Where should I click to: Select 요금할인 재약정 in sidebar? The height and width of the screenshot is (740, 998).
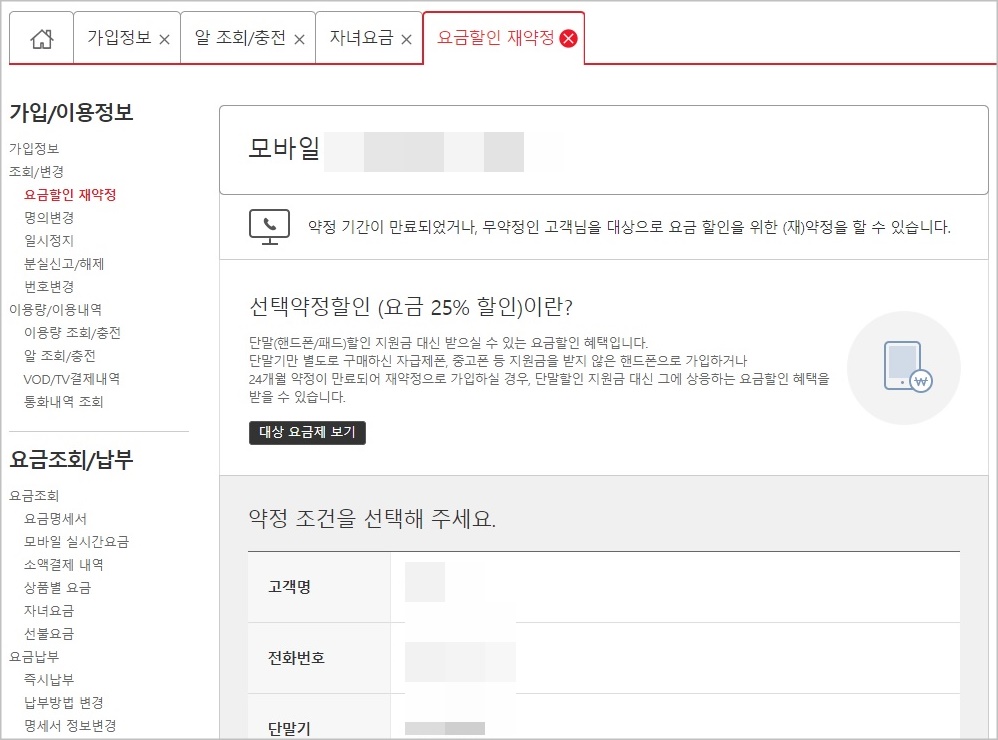coord(70,195)
